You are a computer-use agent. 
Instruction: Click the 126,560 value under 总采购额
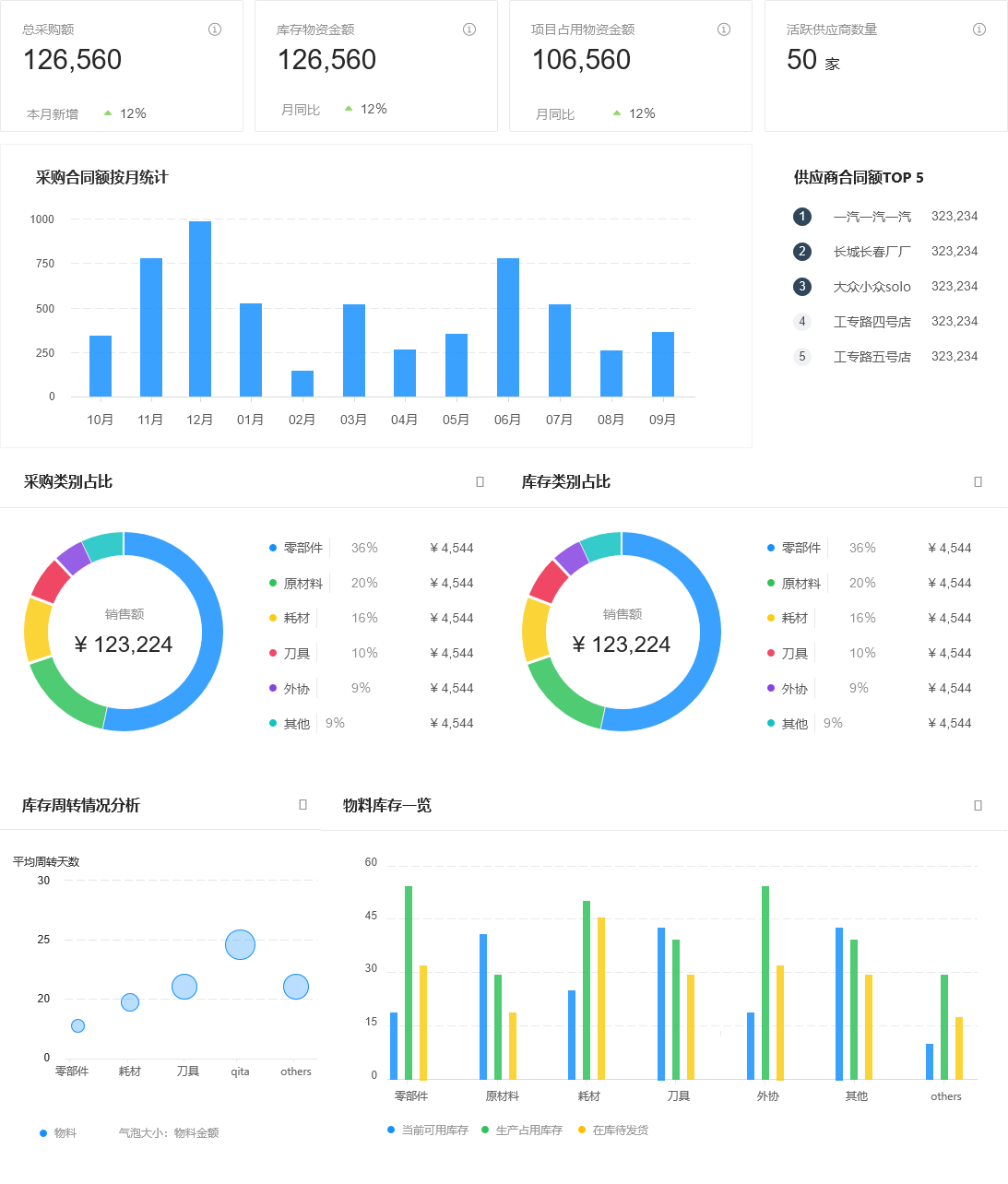[73, 60]
